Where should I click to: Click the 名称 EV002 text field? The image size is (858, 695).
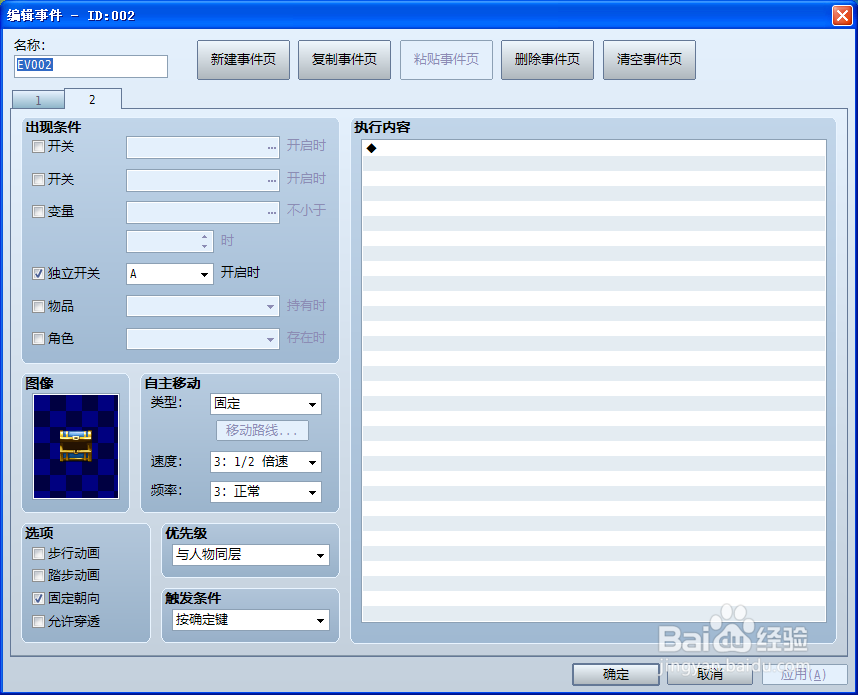click(91, 66)
